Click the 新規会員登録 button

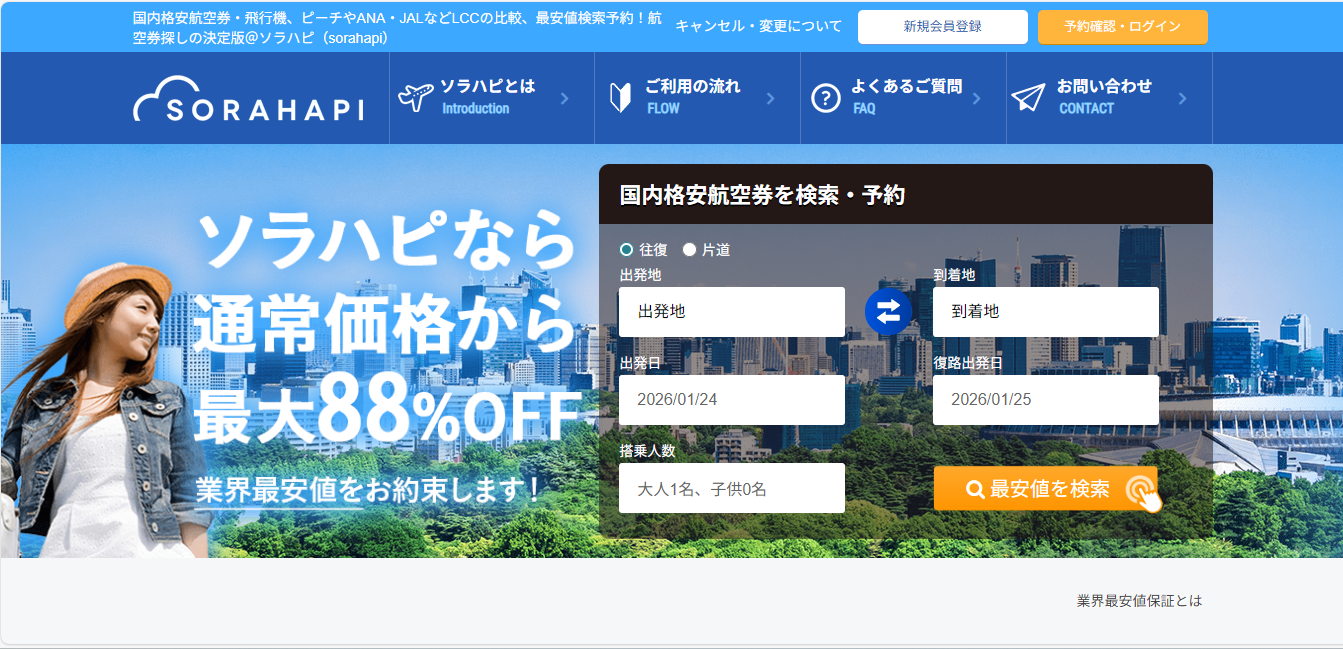coord(942,27)
